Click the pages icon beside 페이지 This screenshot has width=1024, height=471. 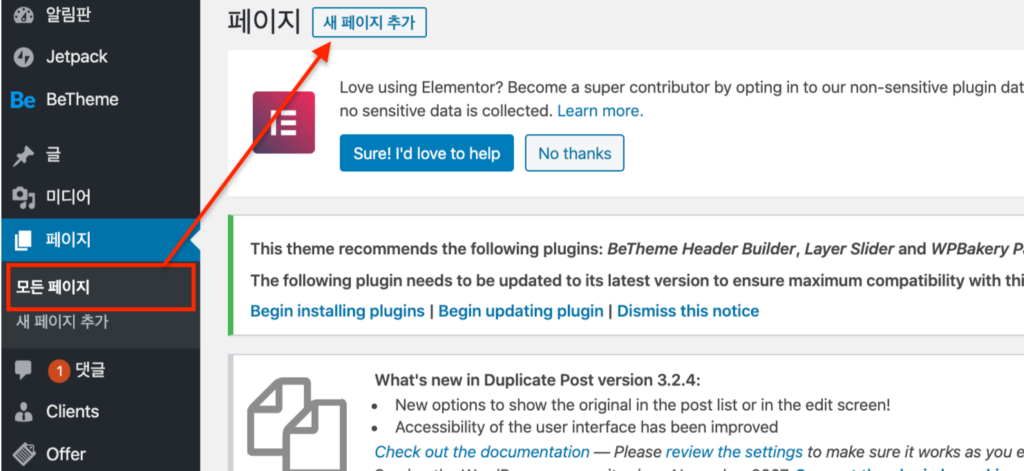(22, 240)
